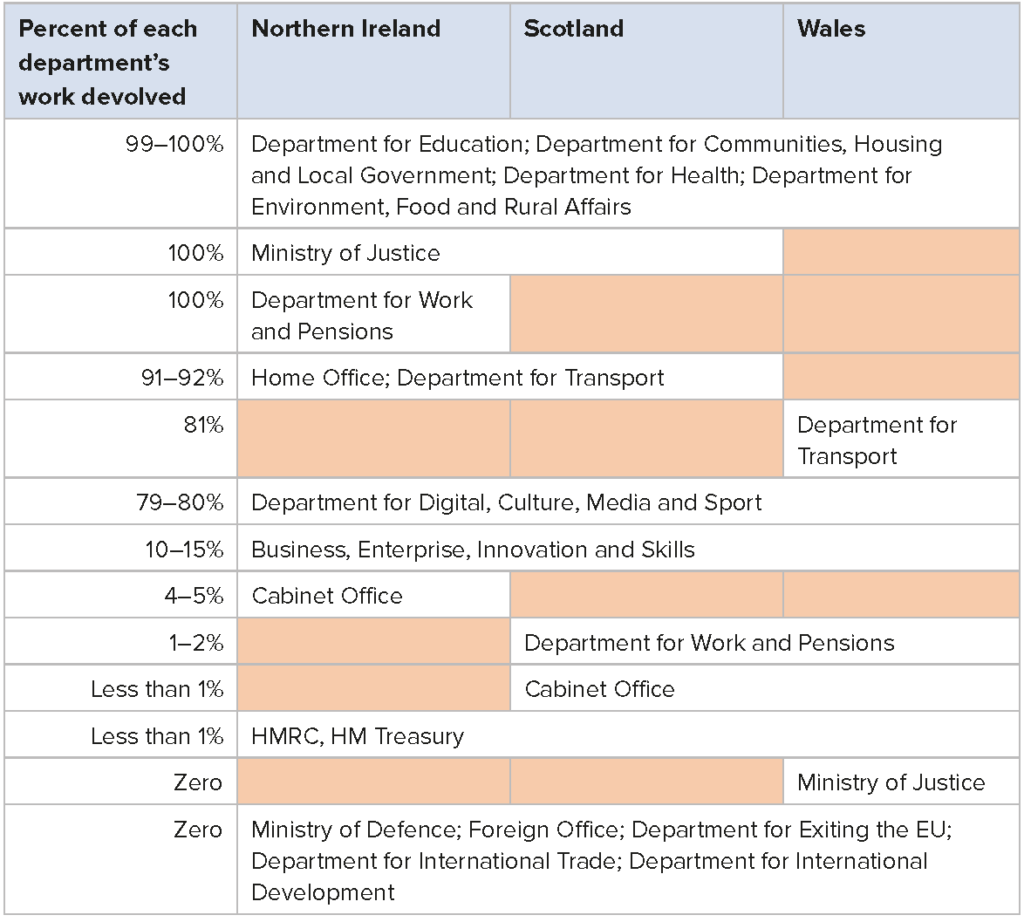The width and height of the screenshot is (1024, 922).
Task: Click the Scotland column header
Action: click(647, 61)
